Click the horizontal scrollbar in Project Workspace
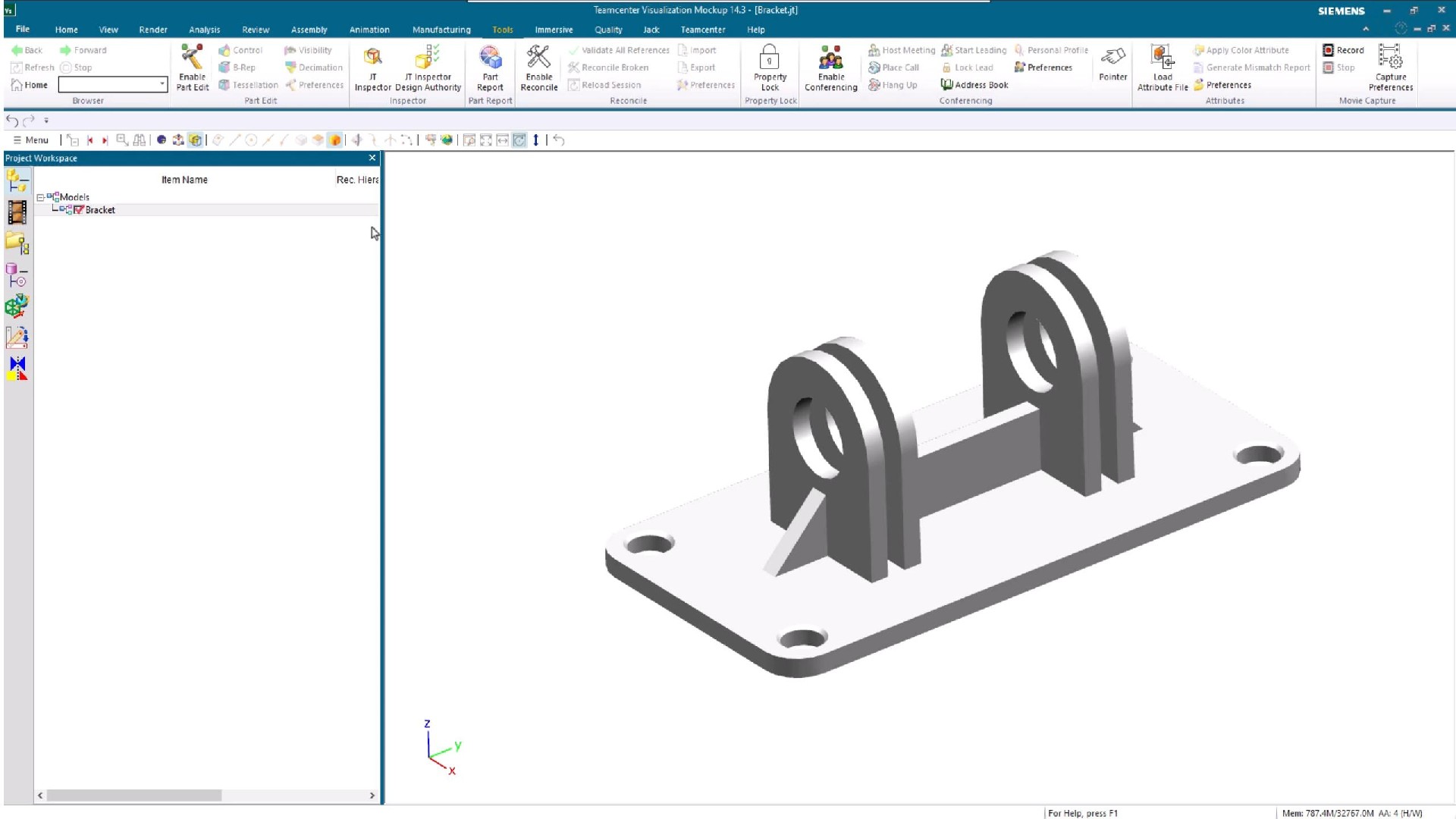Viewport: 1456px width, 819px height. click(134, 795)
